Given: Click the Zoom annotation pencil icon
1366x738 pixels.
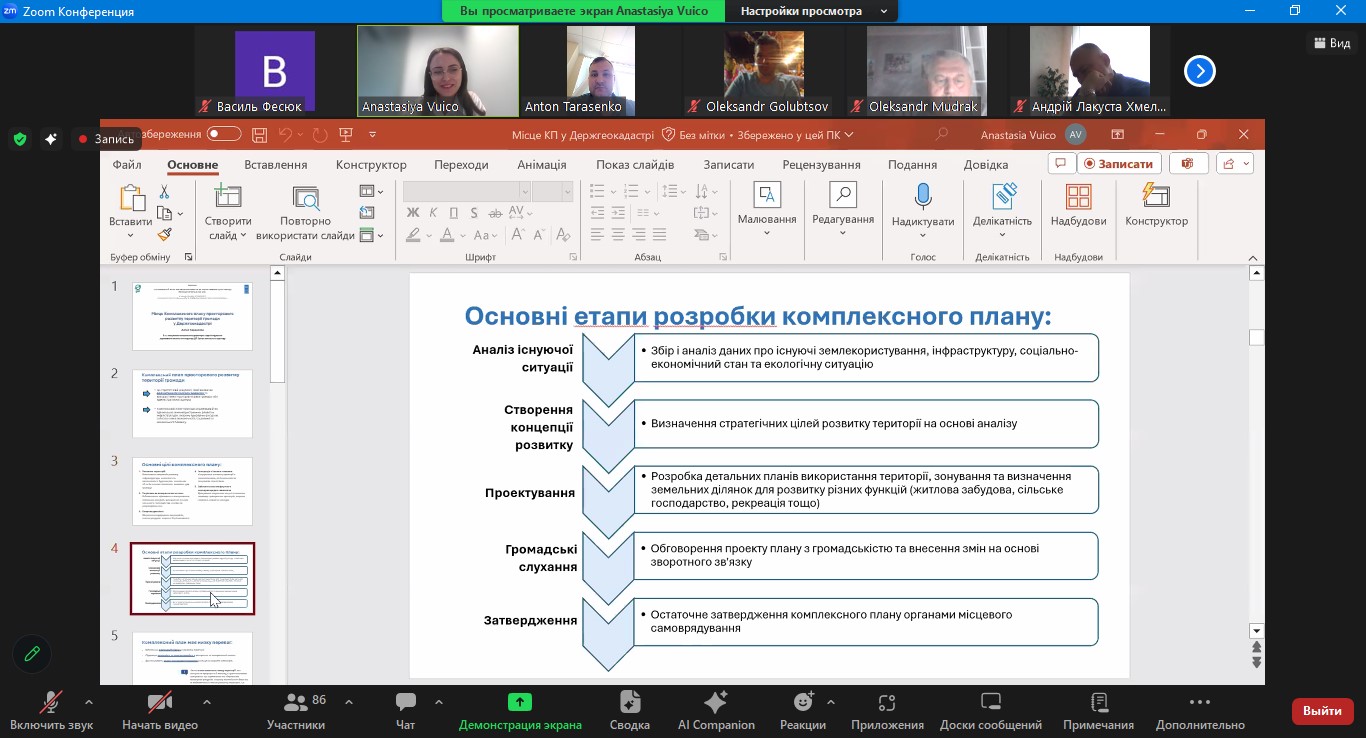Looking at the screenshot, I should tap(32, 654).
